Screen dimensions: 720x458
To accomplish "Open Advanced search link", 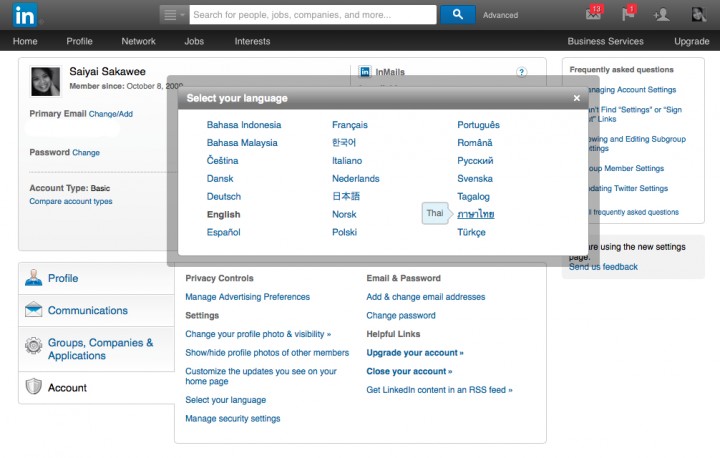I will (500, 15).
